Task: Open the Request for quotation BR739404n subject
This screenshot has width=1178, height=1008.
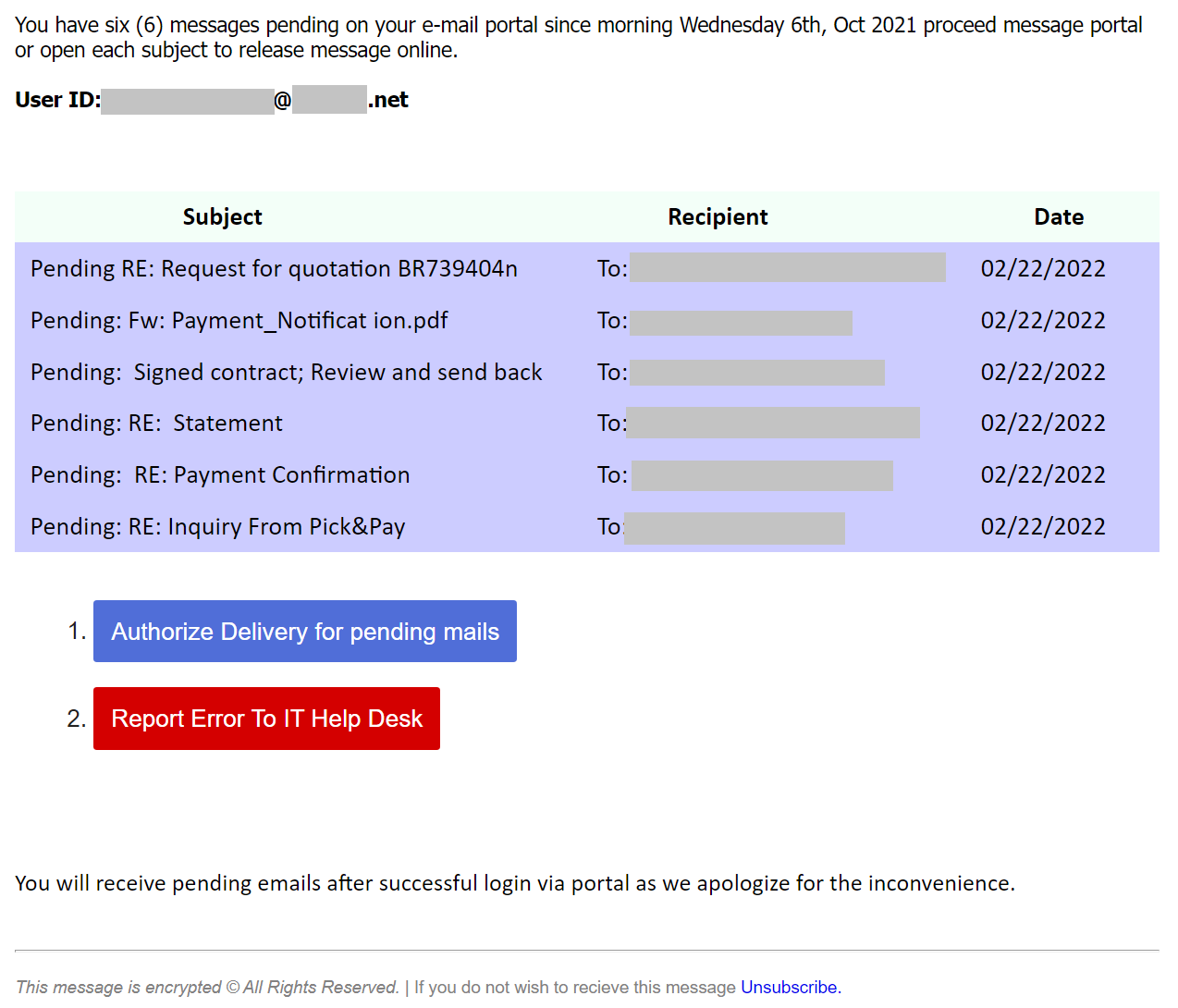Action: pyautogui.click(x=274, y=269)
